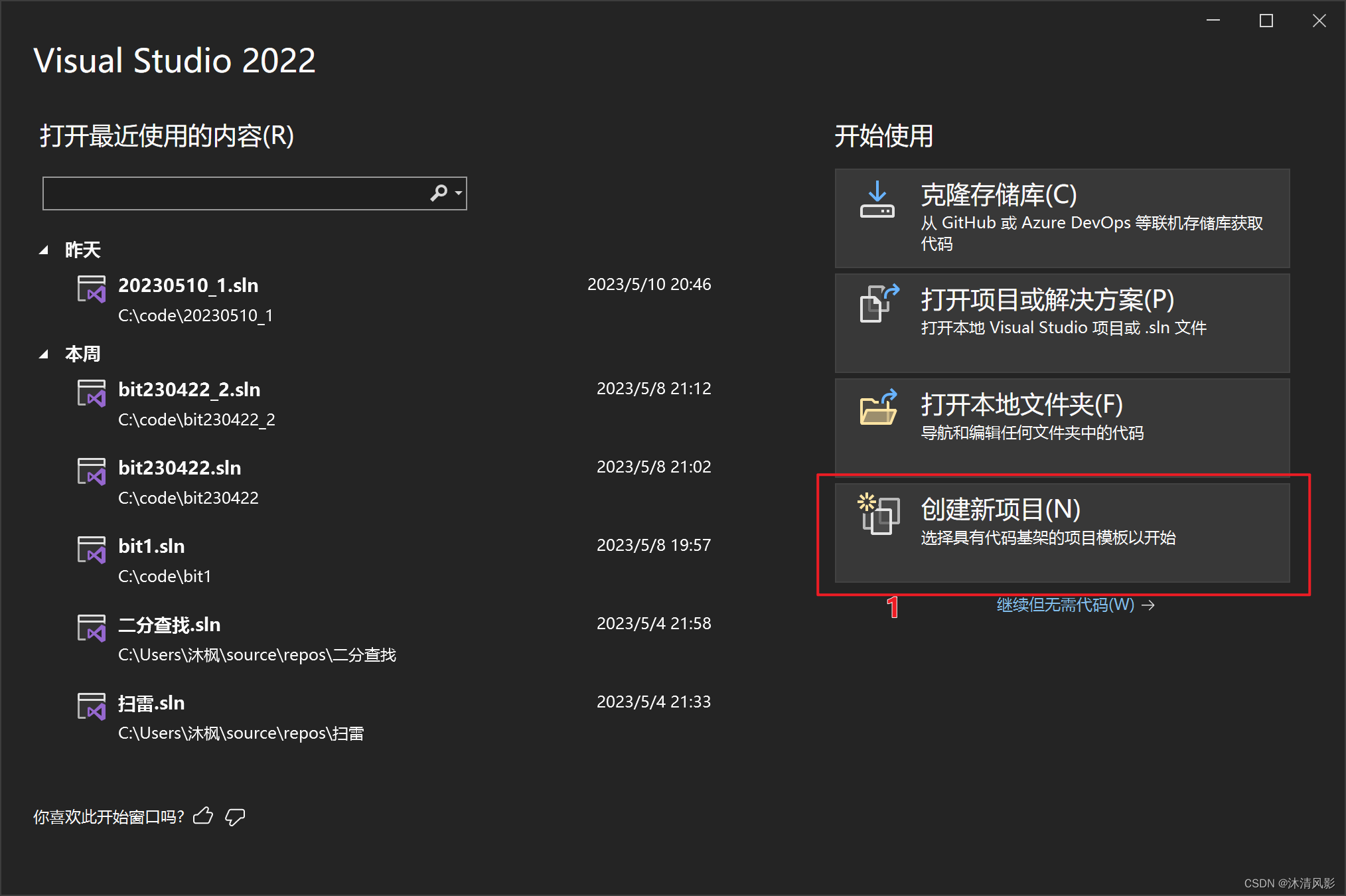Click the thumbs up feedback icon

[203, 816]
